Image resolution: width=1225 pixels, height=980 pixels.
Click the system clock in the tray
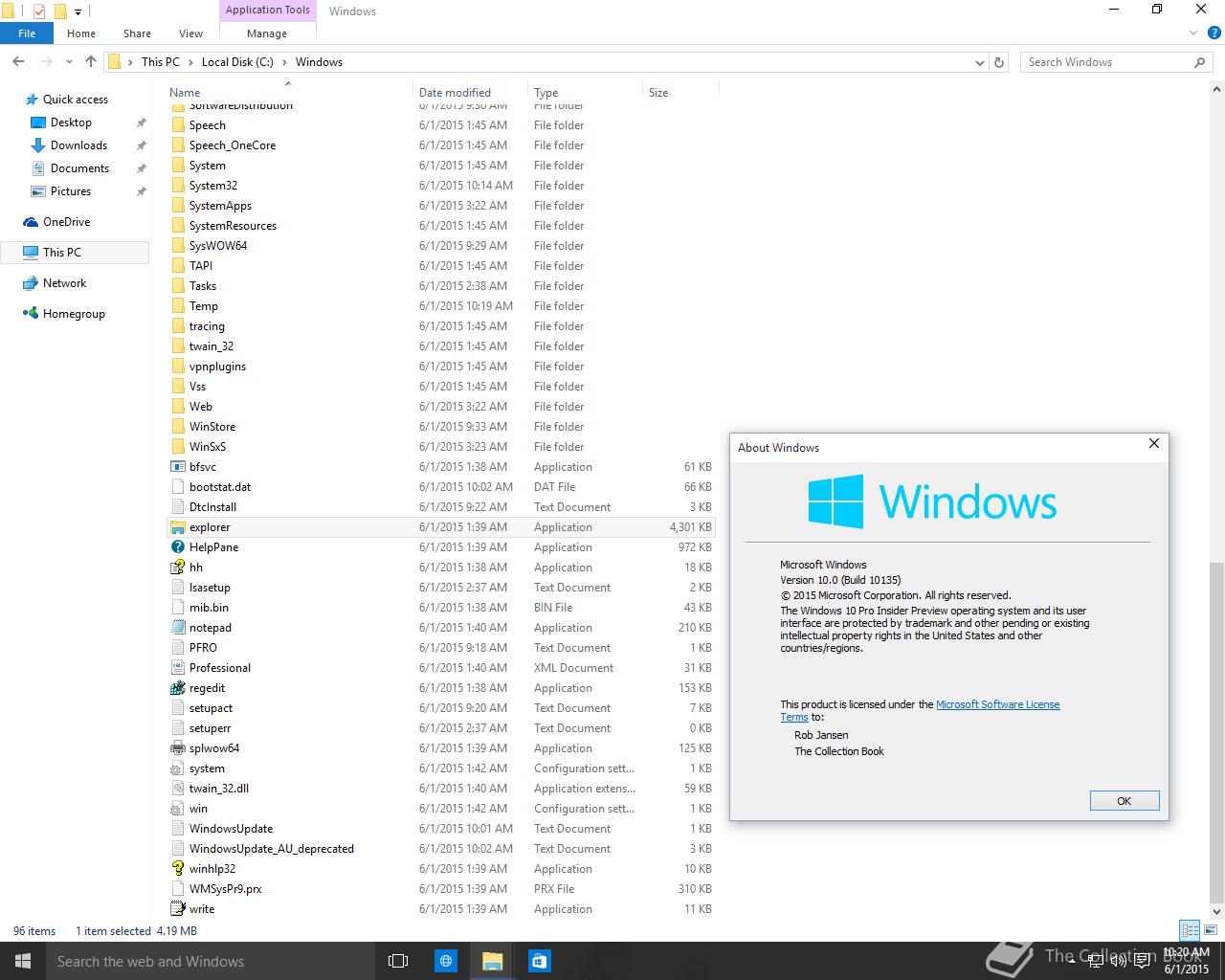pos(1187,961)
